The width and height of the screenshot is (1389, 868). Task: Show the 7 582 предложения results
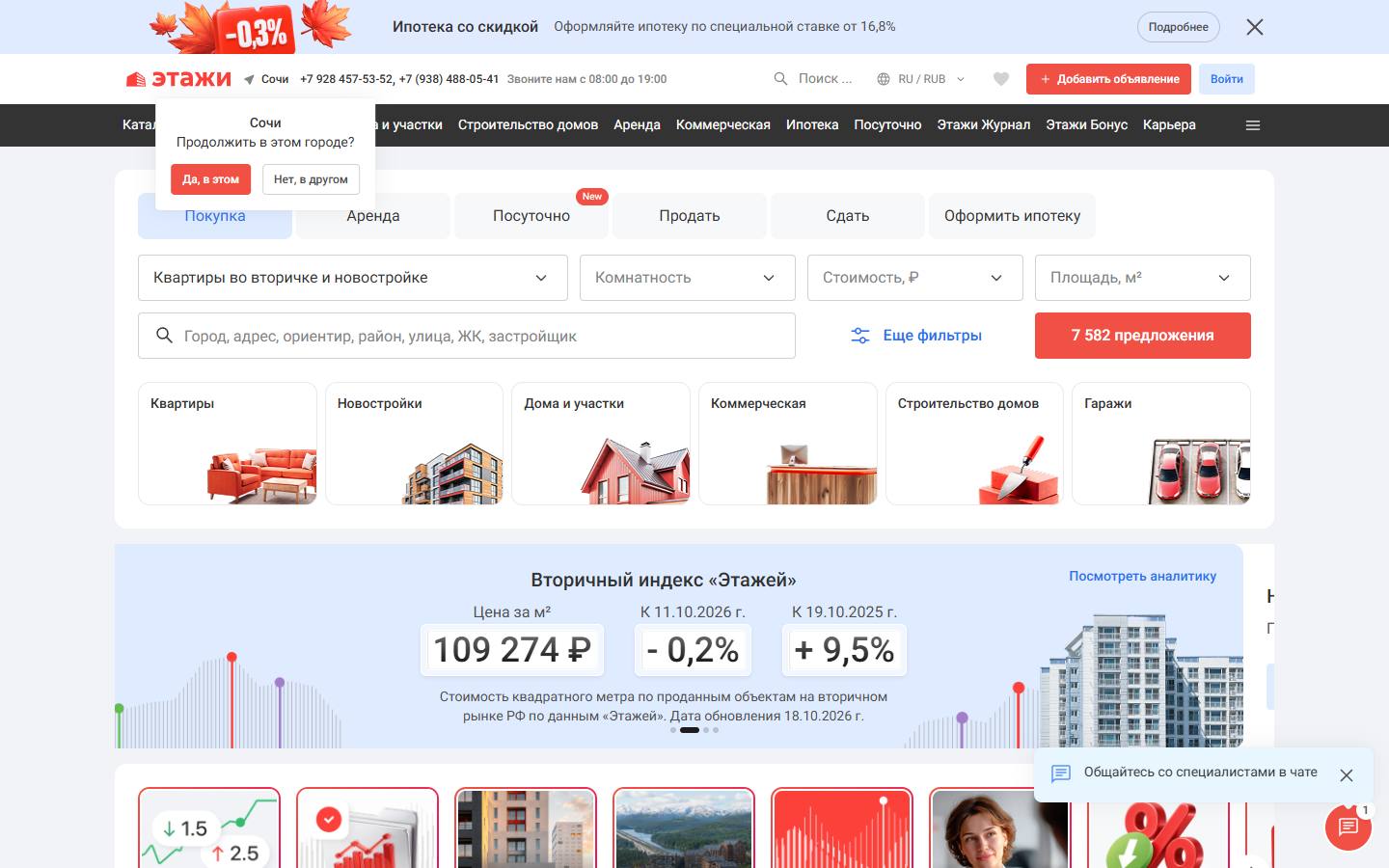[x=1143, y=336]
